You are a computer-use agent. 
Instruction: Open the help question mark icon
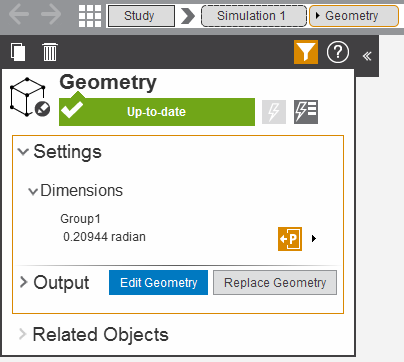pos(338,52)
